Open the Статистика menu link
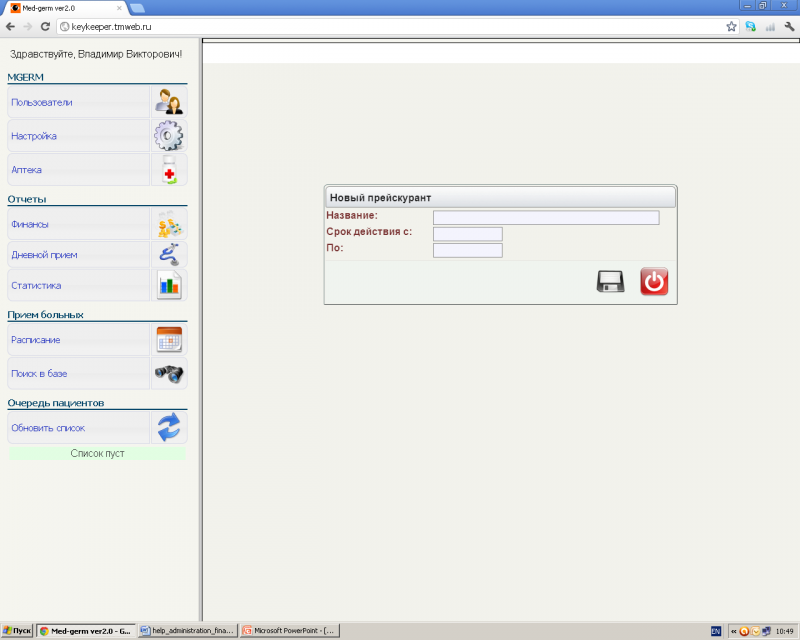This screenshot has width=800, height=640. coord(36,285)
